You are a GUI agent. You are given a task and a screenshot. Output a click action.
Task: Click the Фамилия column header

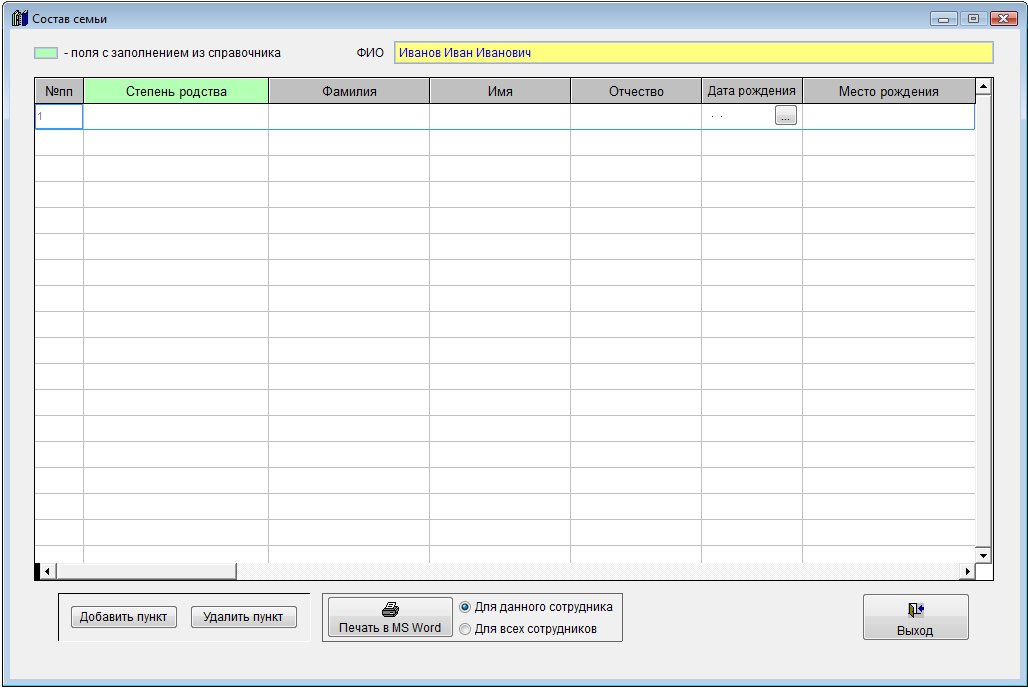pyautogui.click(x=349, y=91)
